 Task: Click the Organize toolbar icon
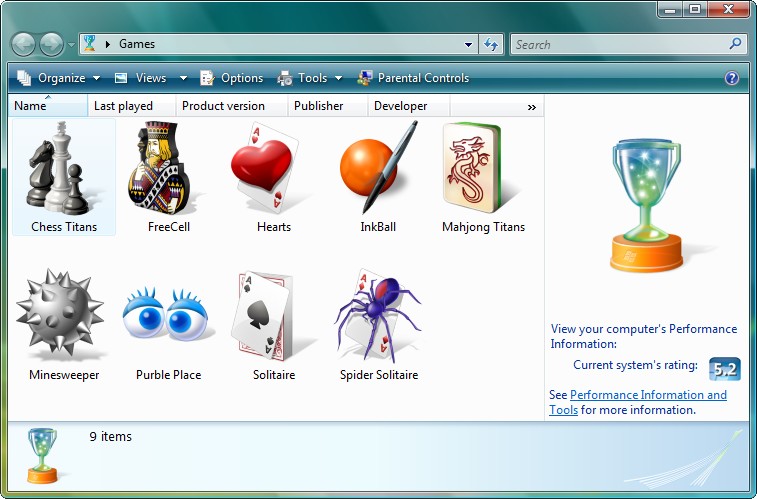click(x=24, y=78)
